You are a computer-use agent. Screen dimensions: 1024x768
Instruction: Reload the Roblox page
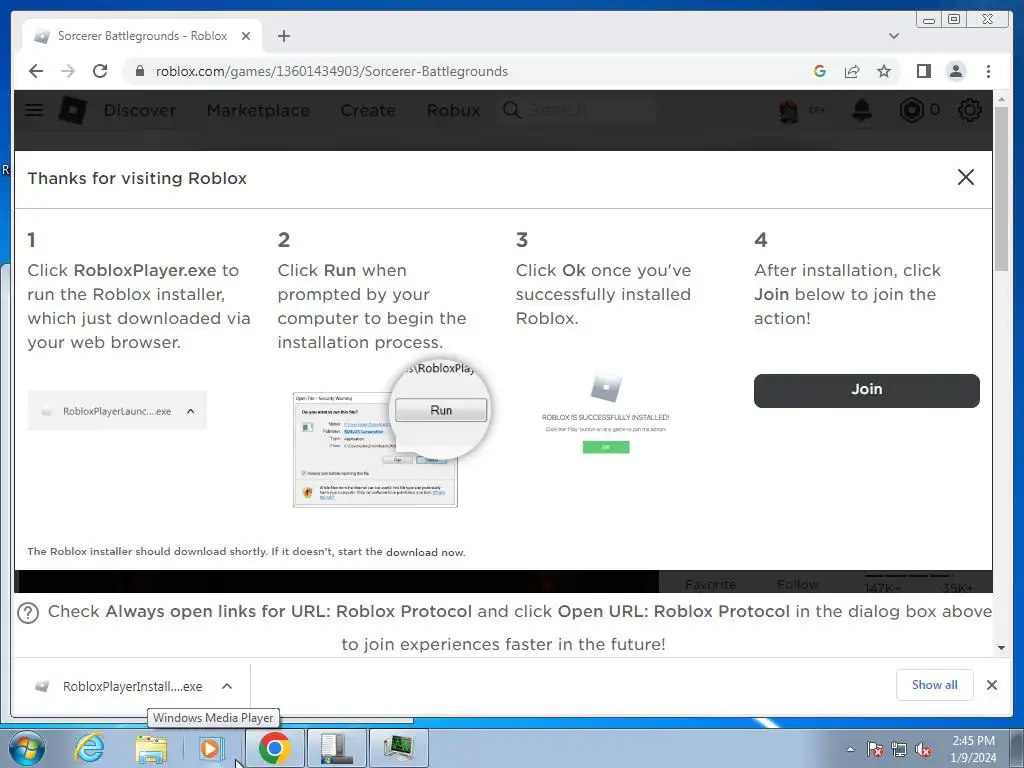click(x=100, y=71)
